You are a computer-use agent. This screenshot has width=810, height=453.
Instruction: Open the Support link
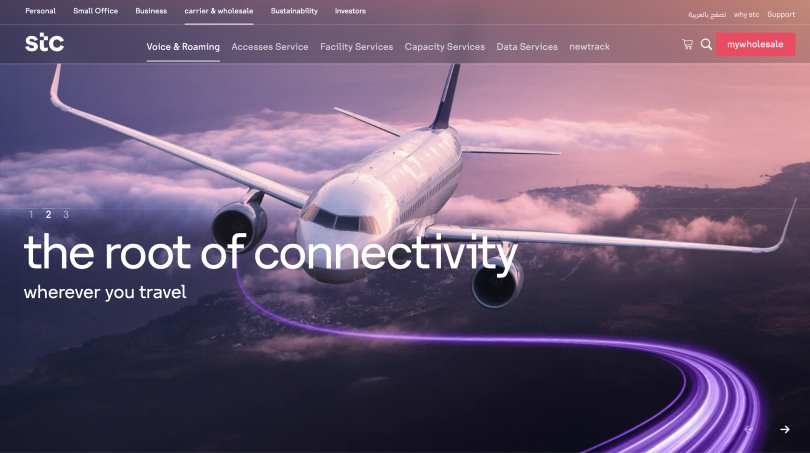point(781,14)
